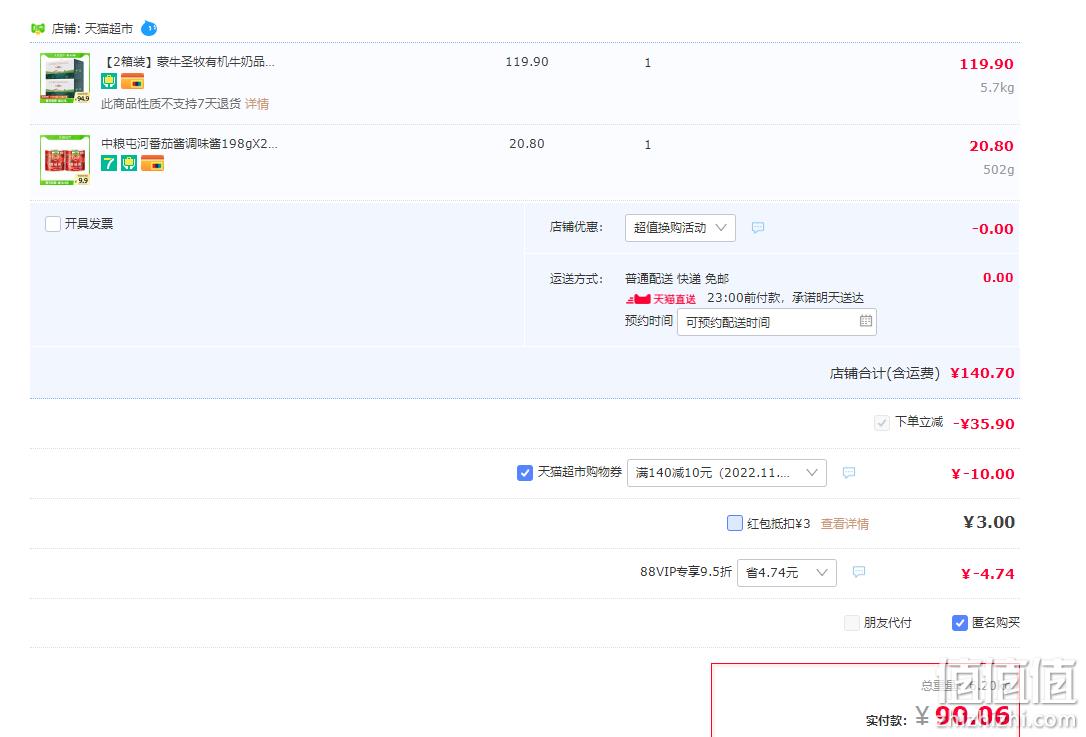Open the 中粮屯河番茄酱 product title
Screen dimensions: 1086x737
pyautogui.click(x=189, y=143)
